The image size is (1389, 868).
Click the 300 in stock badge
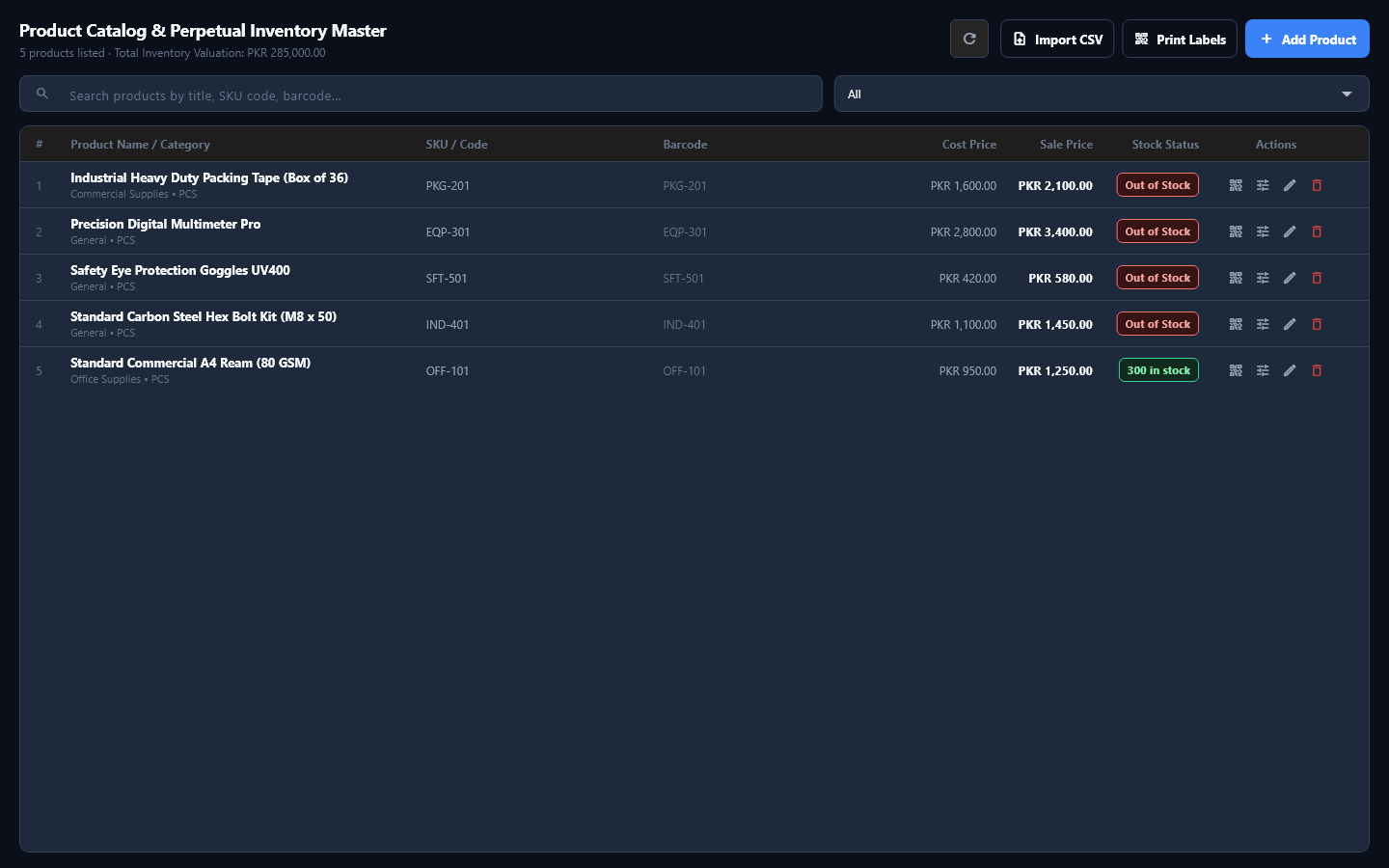[1158, 370]
